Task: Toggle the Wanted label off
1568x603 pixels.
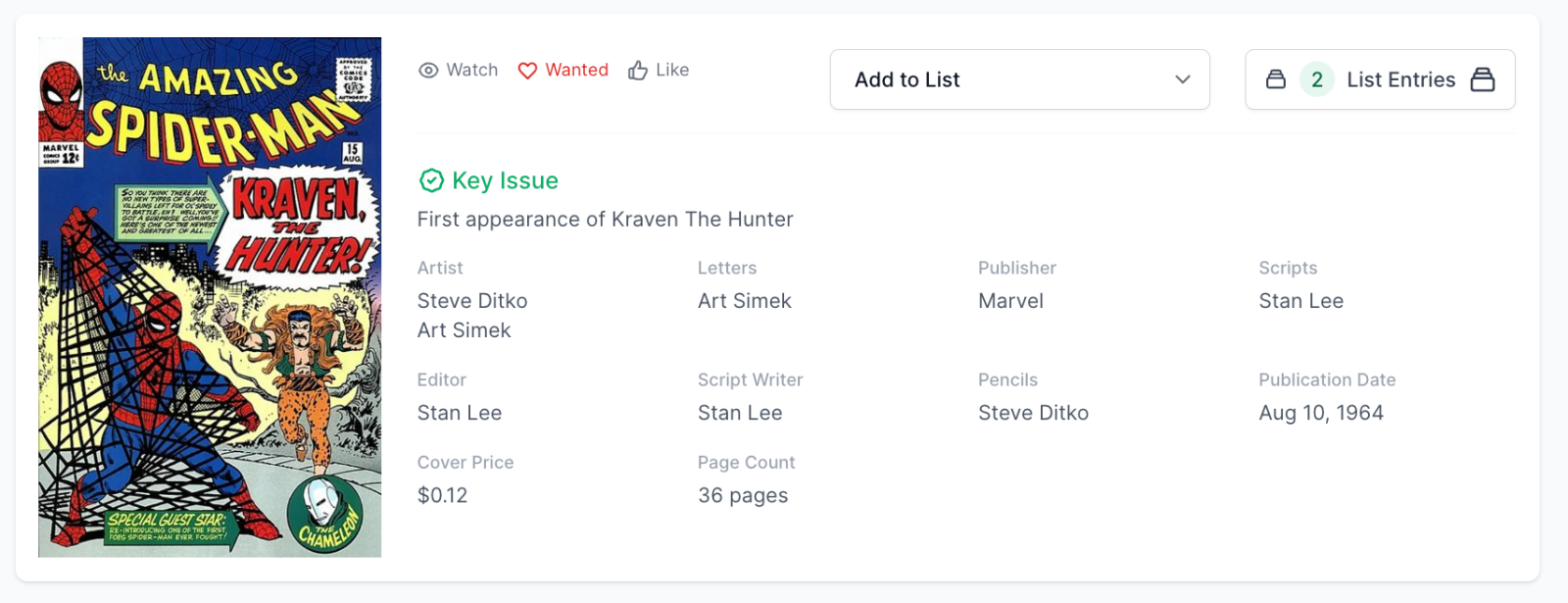Action: click(576, 71)
